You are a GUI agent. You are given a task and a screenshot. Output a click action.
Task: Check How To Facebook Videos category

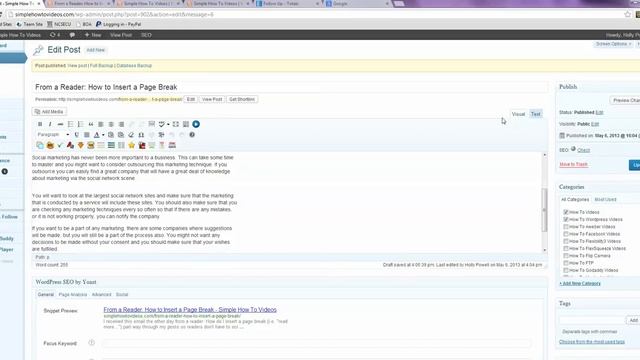[x=566, y=234]
